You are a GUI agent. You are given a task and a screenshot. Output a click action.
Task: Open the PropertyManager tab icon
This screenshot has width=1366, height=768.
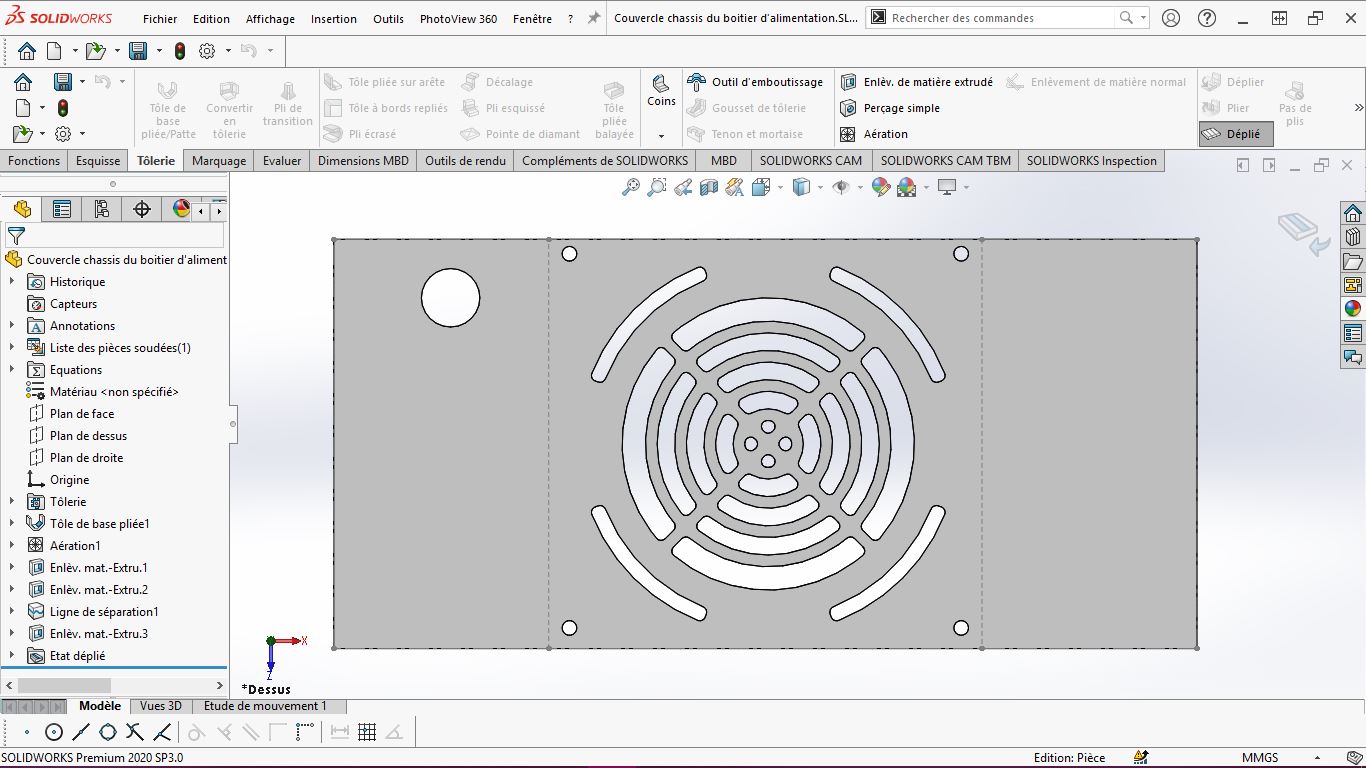pos(62,209)
